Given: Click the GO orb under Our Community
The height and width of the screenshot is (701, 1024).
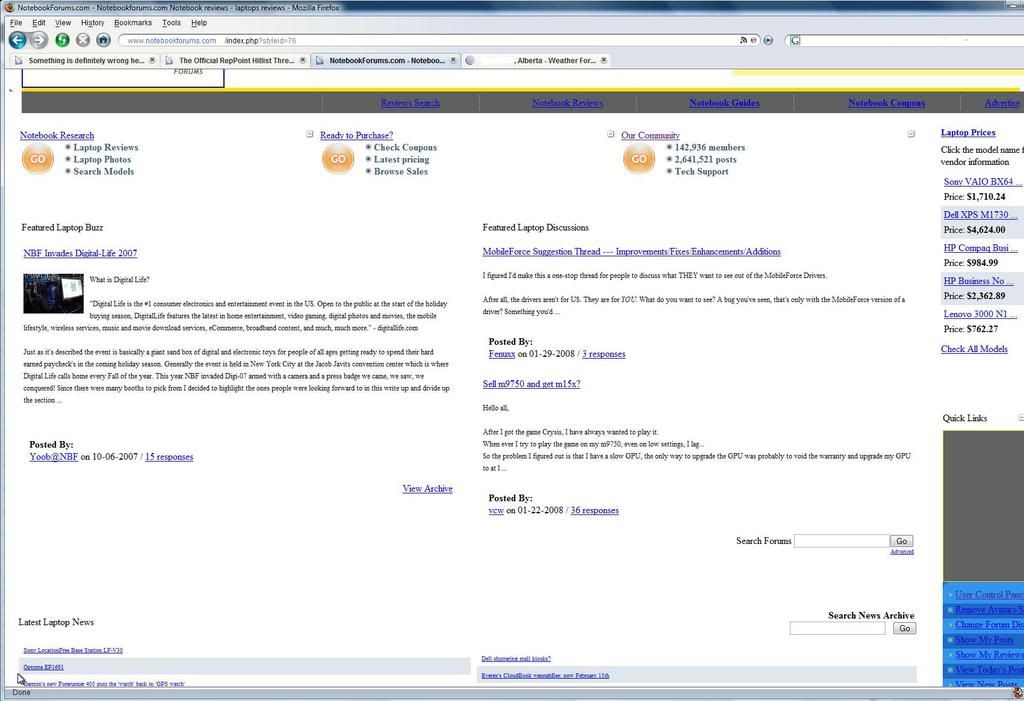Looking at the screenshot, I should [x=639, y=159].
